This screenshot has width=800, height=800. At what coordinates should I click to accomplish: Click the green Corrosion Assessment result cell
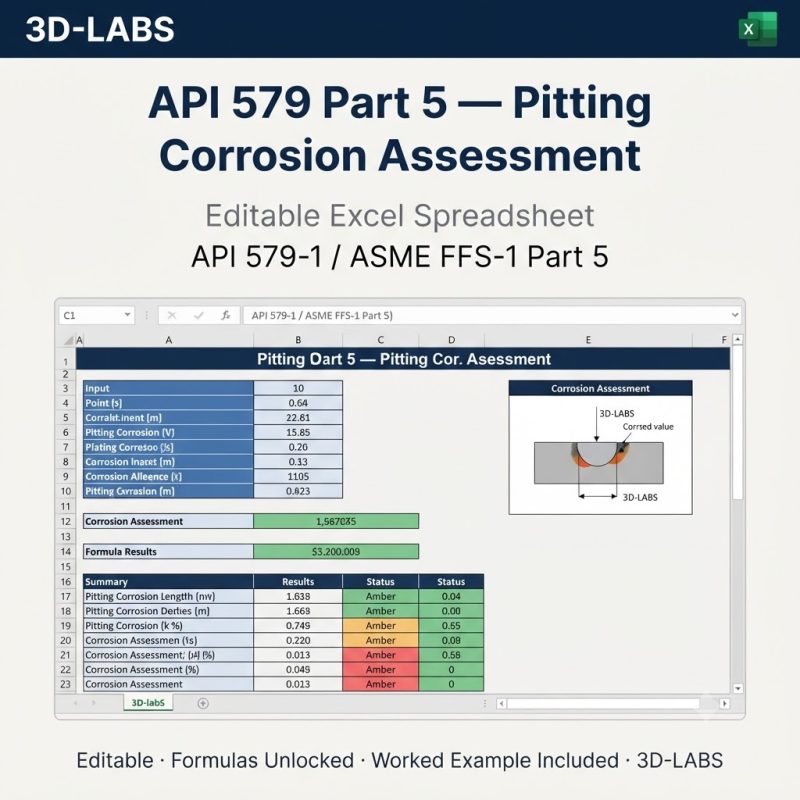pos(336,521)
